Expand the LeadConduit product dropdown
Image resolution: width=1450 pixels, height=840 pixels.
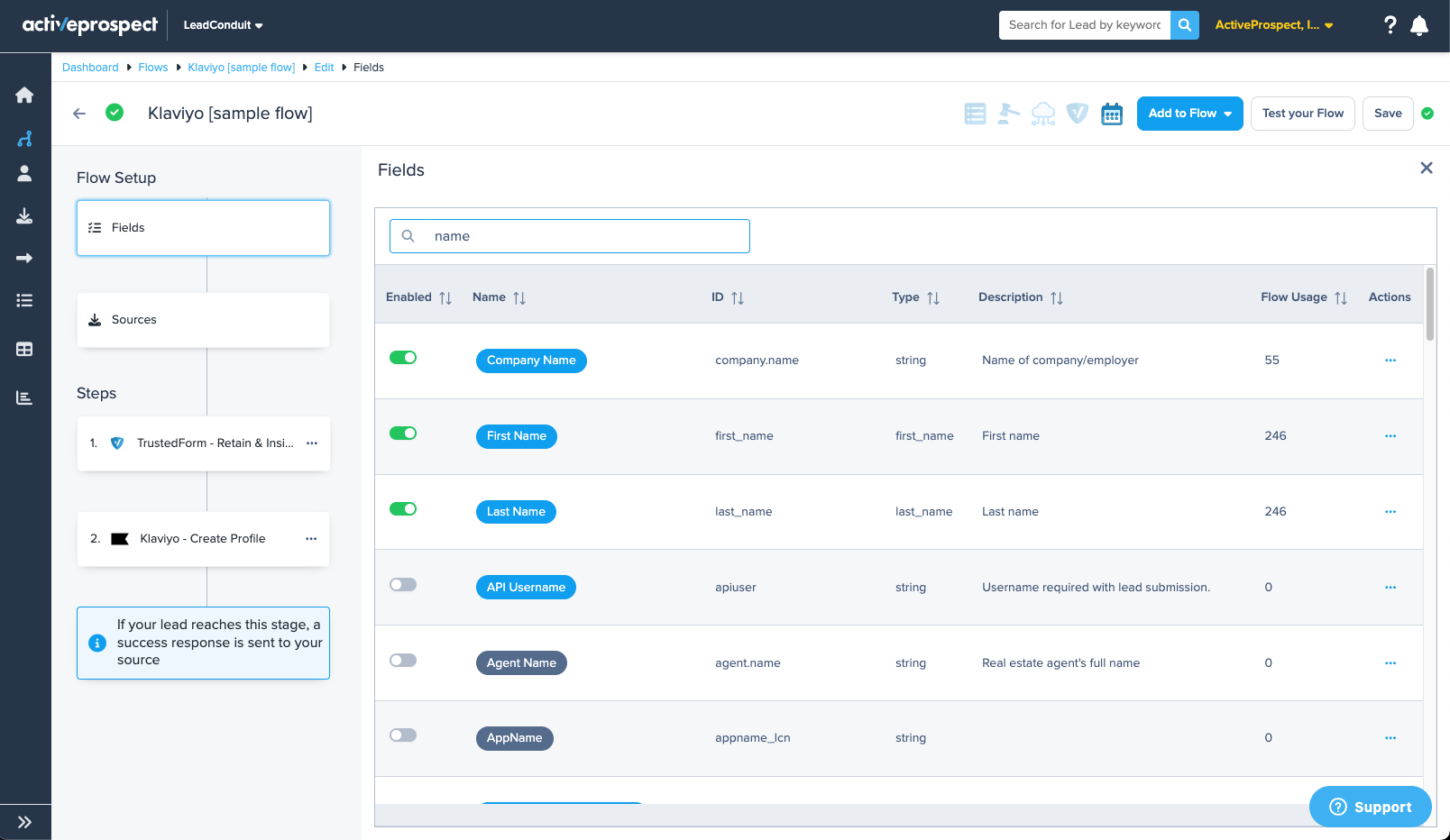[223, 25]
